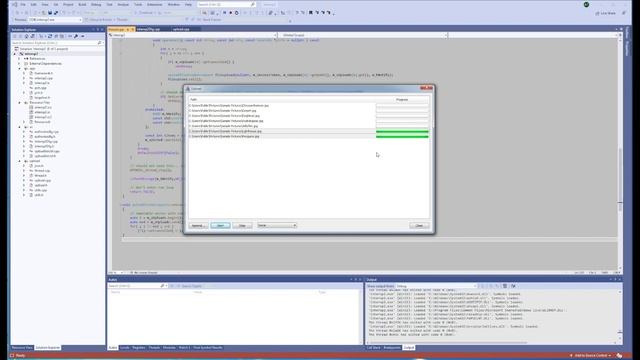Click Add to Source Control in status bar
Screen dimensions: 640x360
point(591,356)
